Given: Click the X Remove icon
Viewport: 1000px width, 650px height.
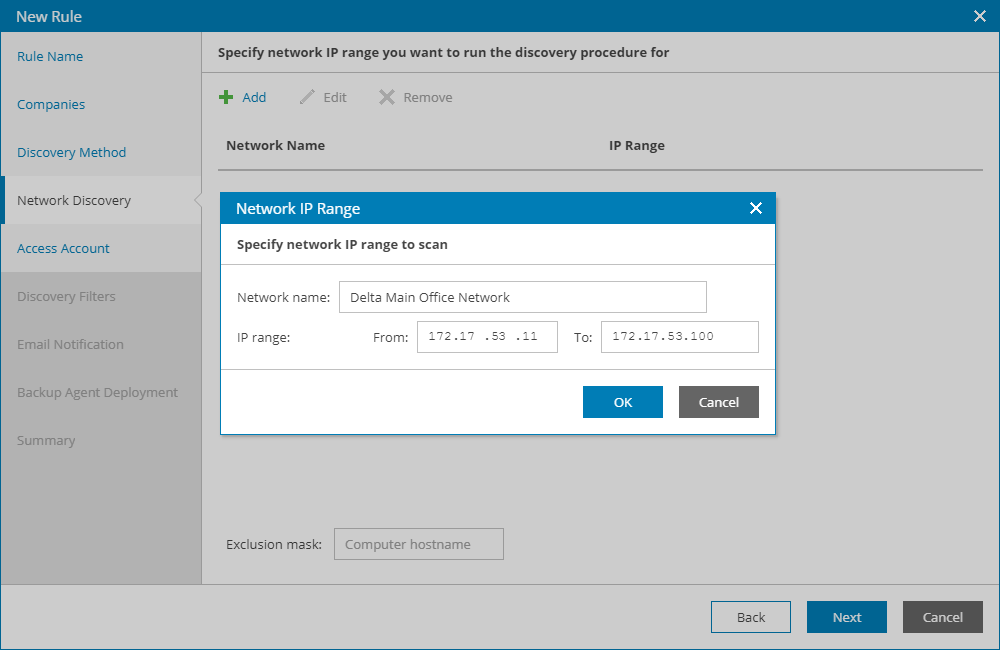Looking at the screenshot, I should (x=387, y=97).
